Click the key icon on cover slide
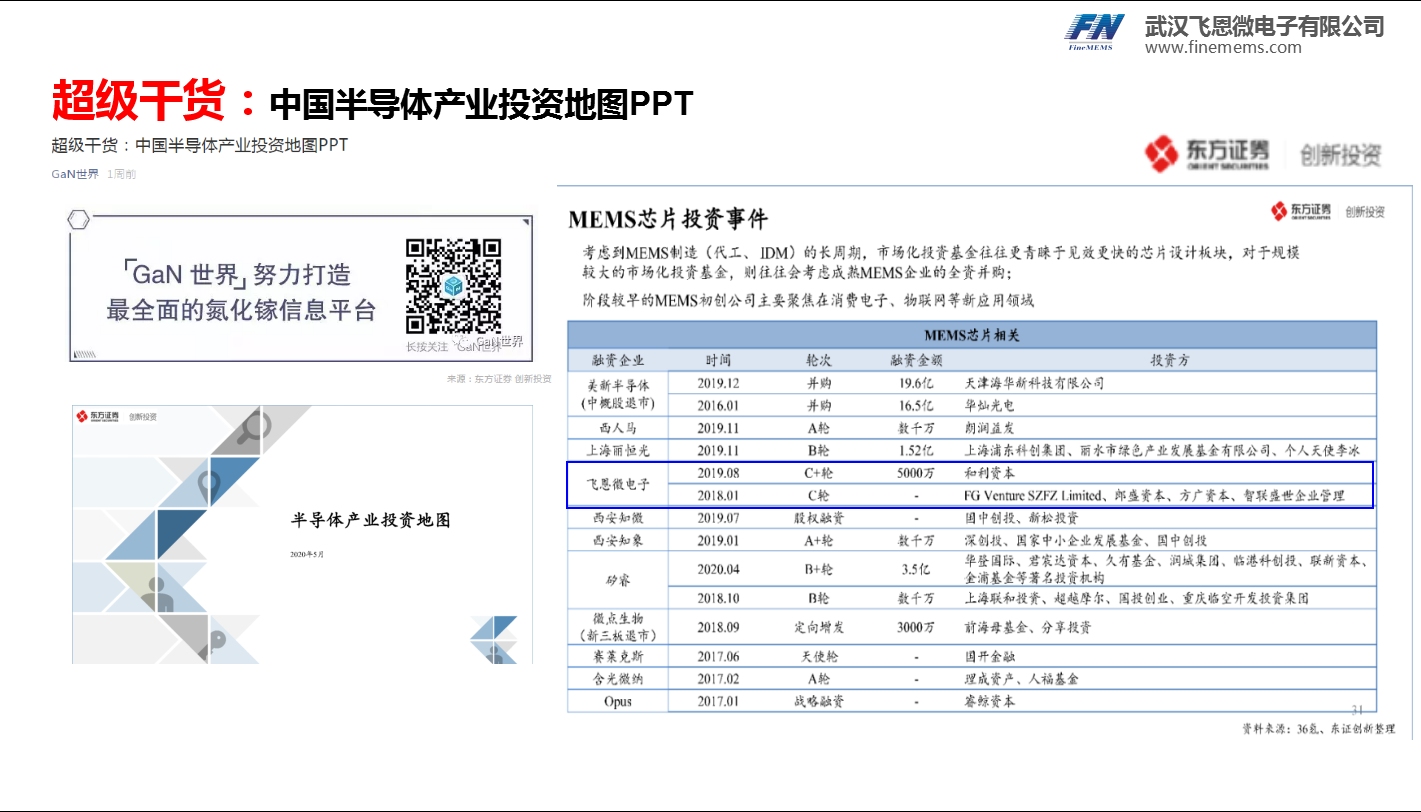The height and width of the screenshot is (812, 1421). (x=215, y=640)
